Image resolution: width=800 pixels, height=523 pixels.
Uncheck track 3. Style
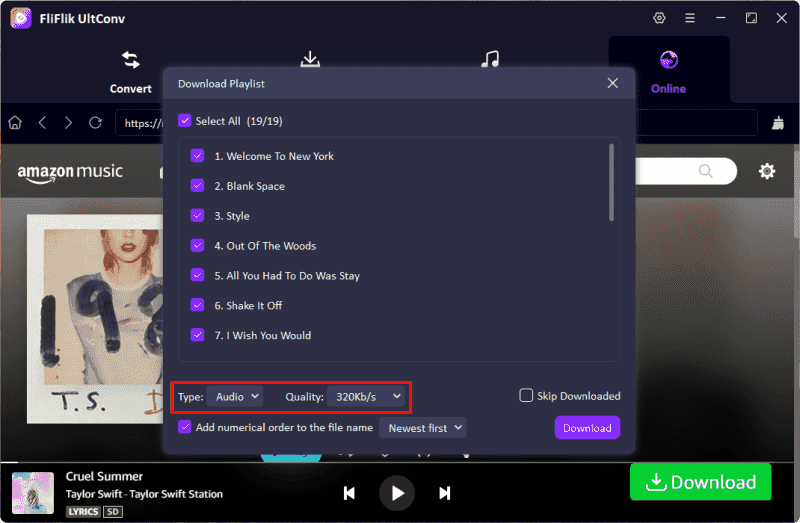coord(197,216)
